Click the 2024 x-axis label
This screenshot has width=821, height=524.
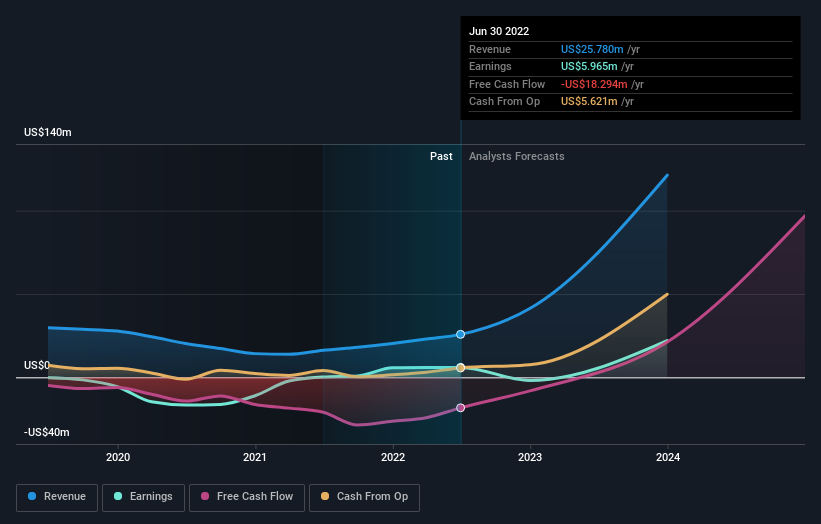coord(668,457)
